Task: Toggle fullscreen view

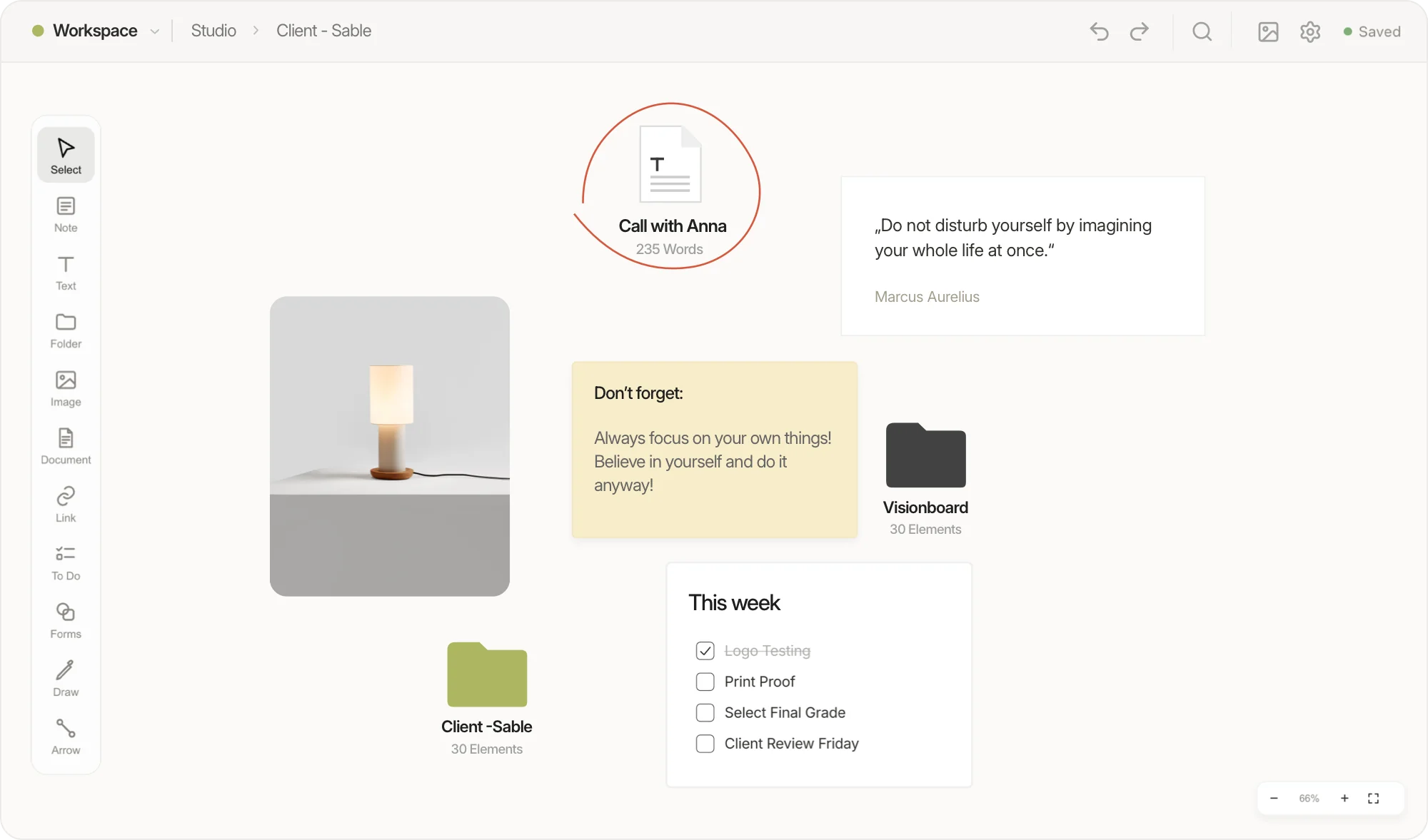Action: point(1374,798)
